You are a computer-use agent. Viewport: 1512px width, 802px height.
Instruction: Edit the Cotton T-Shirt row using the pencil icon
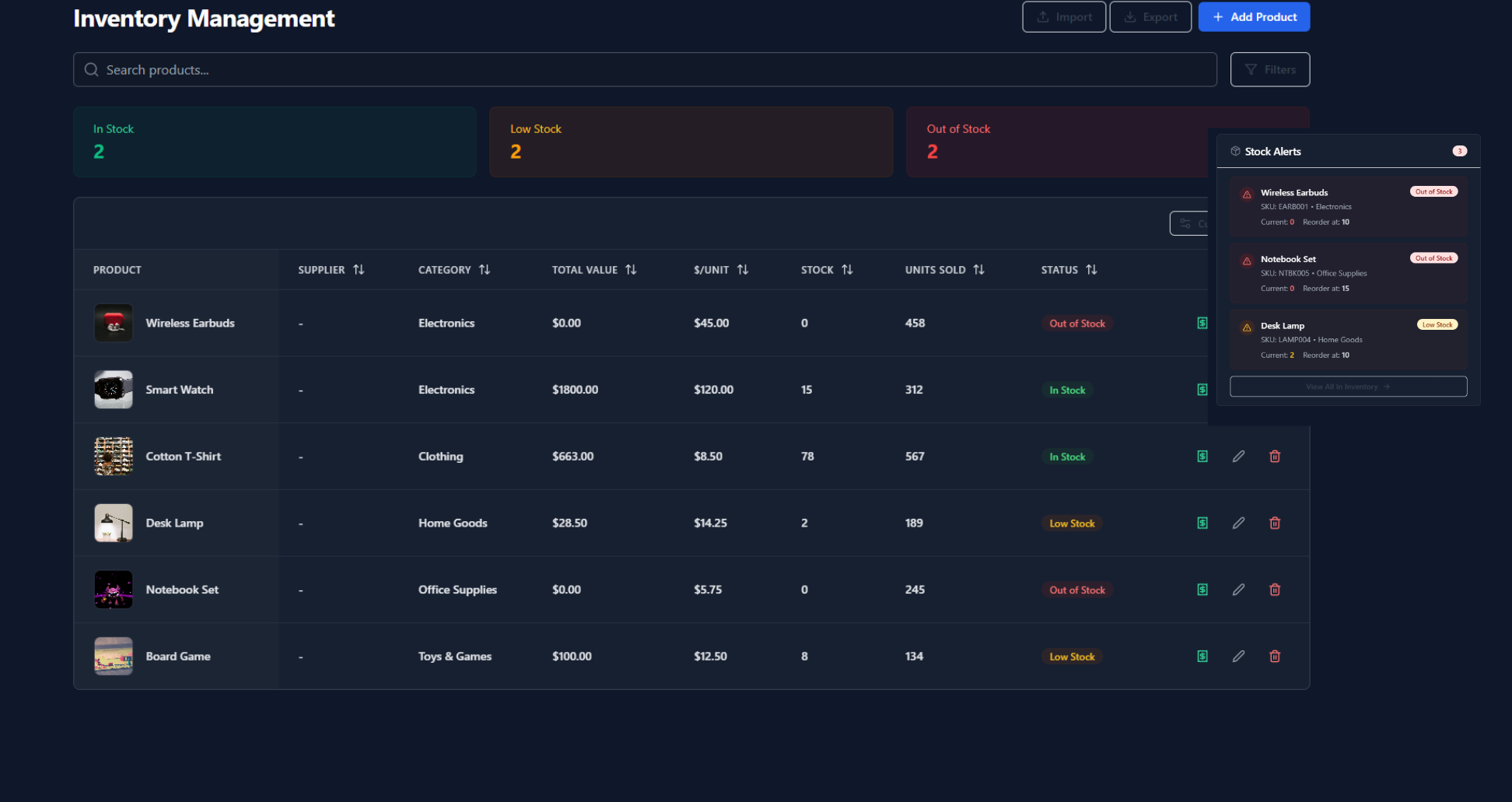pyautogui.click(x=1238, y=456)
